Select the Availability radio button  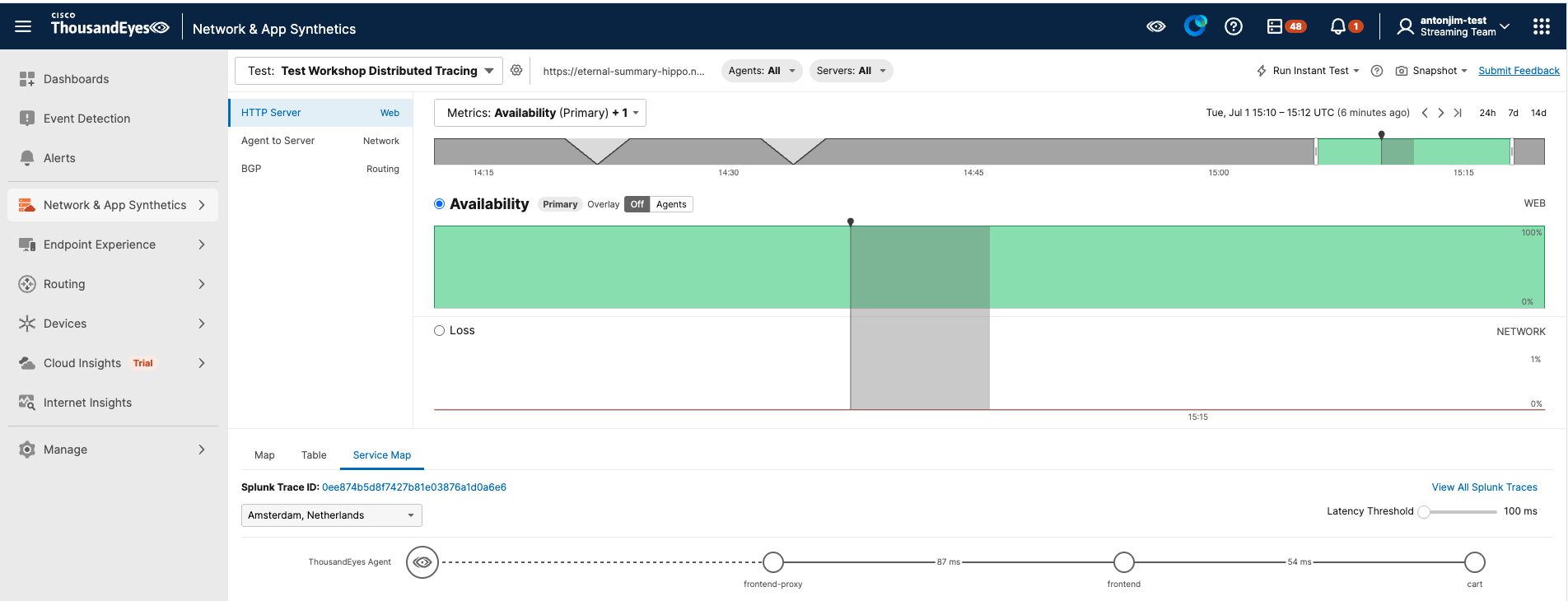coord(440,204)
